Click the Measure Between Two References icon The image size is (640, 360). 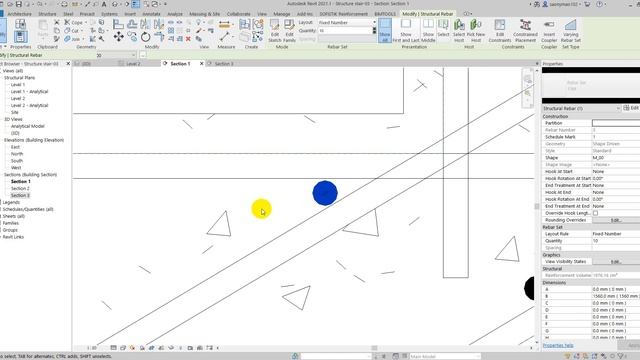tap(224, 37)
